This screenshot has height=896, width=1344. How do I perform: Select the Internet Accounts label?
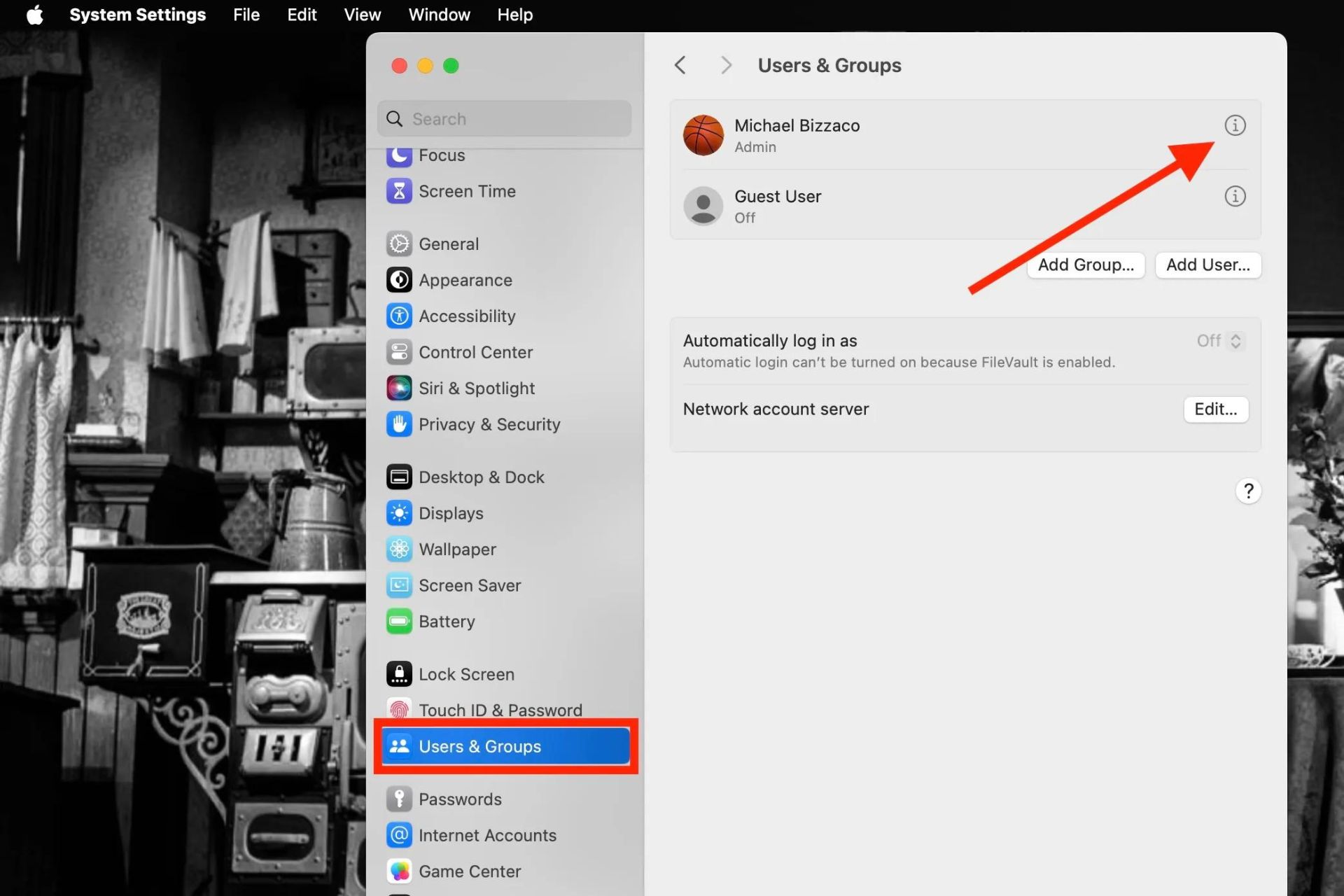tap(487, 835)
